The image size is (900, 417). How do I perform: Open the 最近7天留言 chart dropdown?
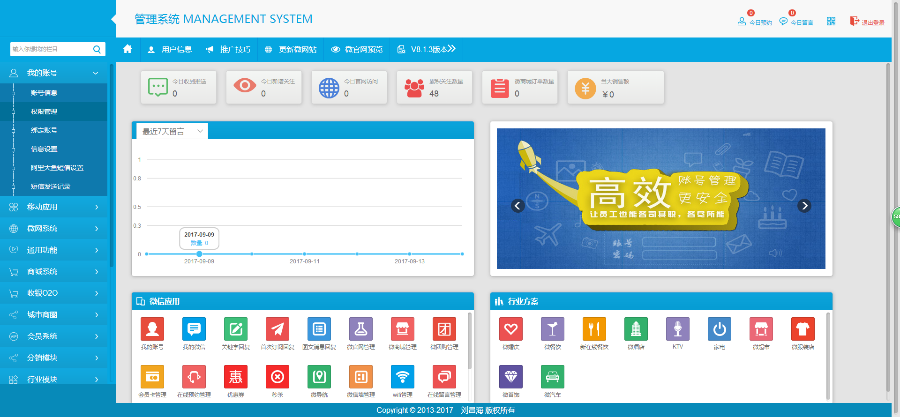point(172,131)
